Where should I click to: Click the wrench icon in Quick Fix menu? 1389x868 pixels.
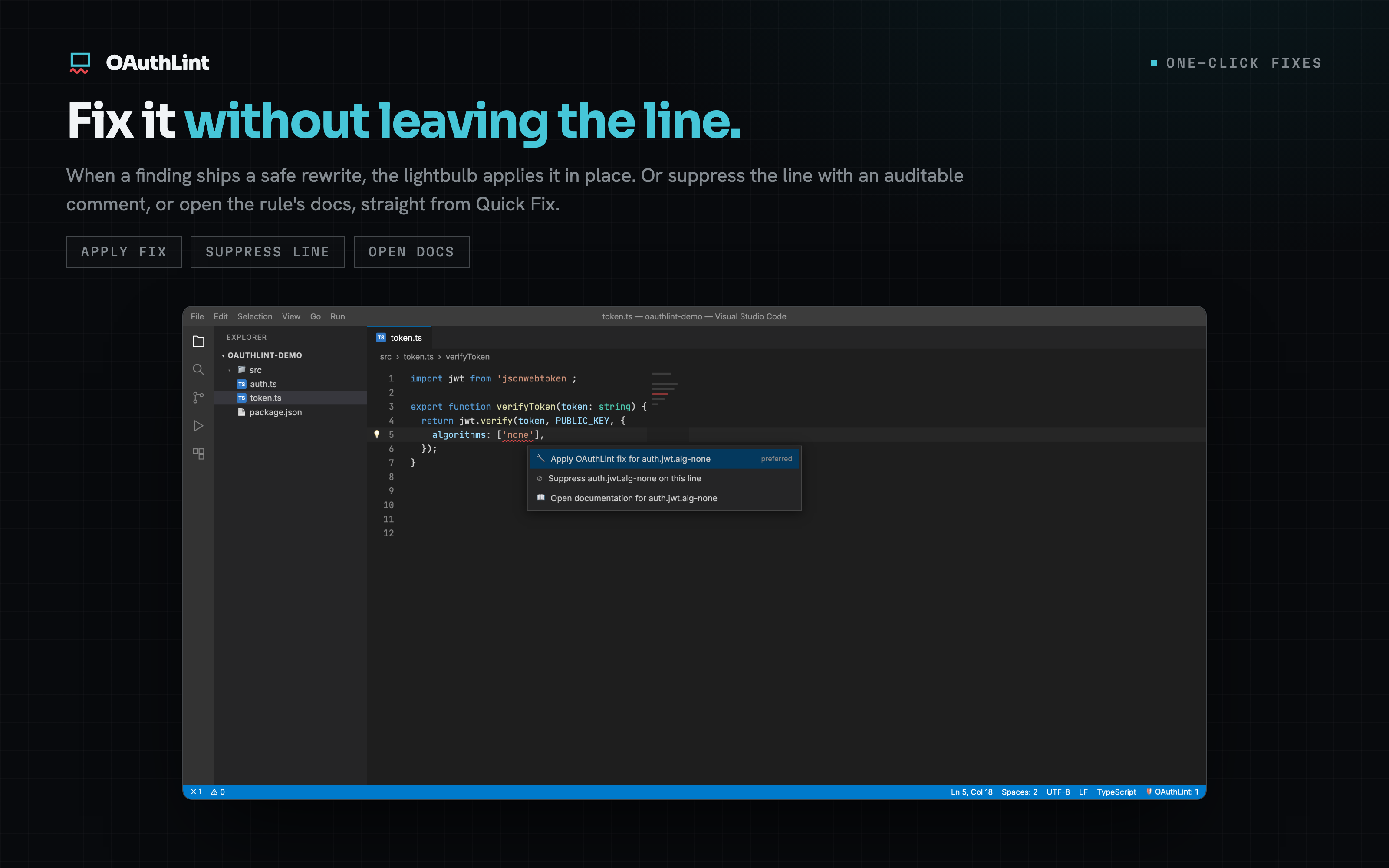click(x=540, y=458)
